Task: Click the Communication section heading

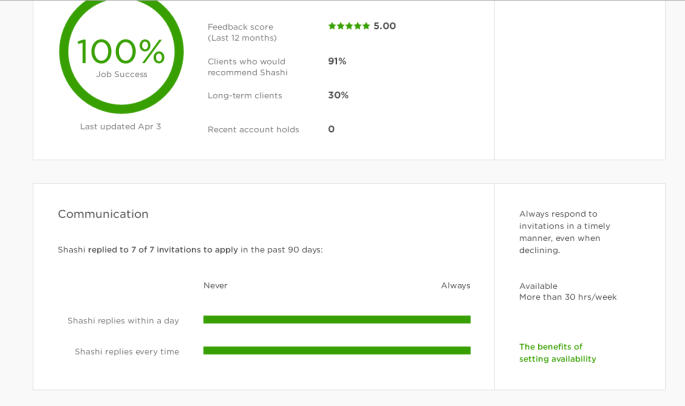Action: pos(103,214)
